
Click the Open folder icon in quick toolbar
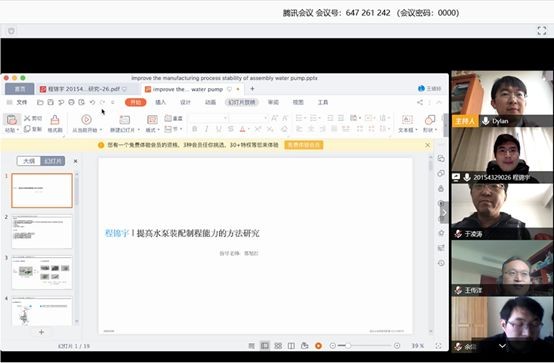pos(40,102)
